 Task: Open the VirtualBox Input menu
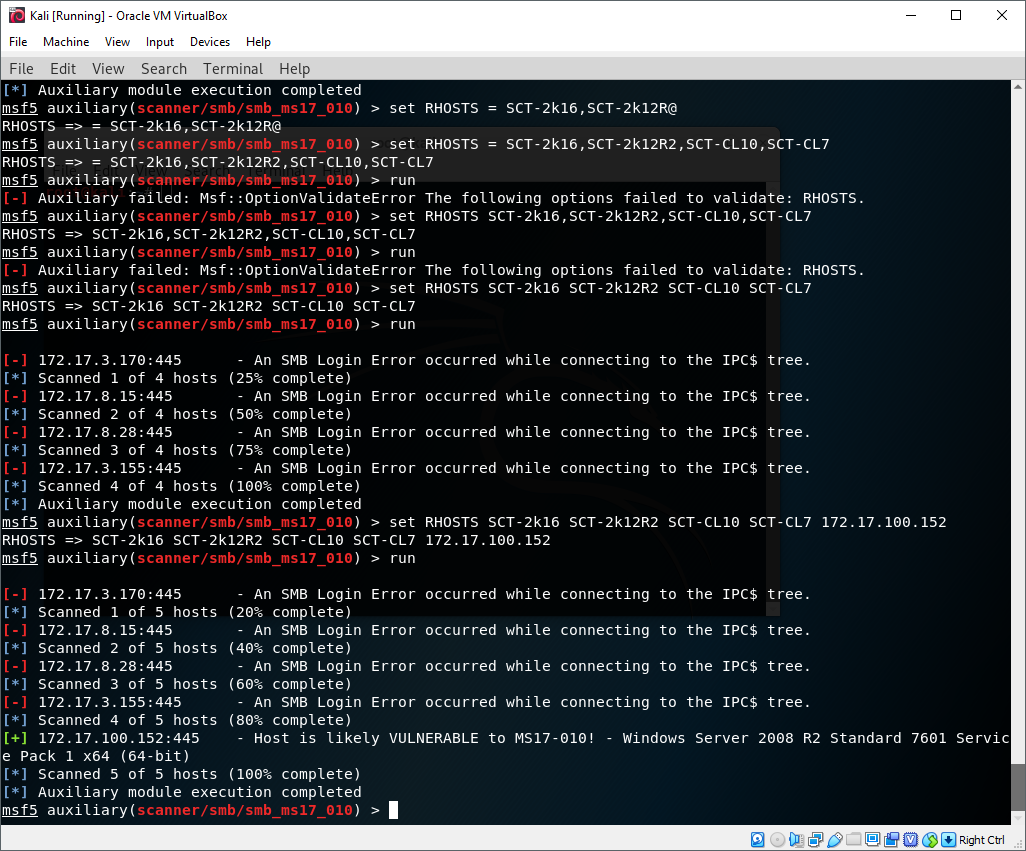160,42
